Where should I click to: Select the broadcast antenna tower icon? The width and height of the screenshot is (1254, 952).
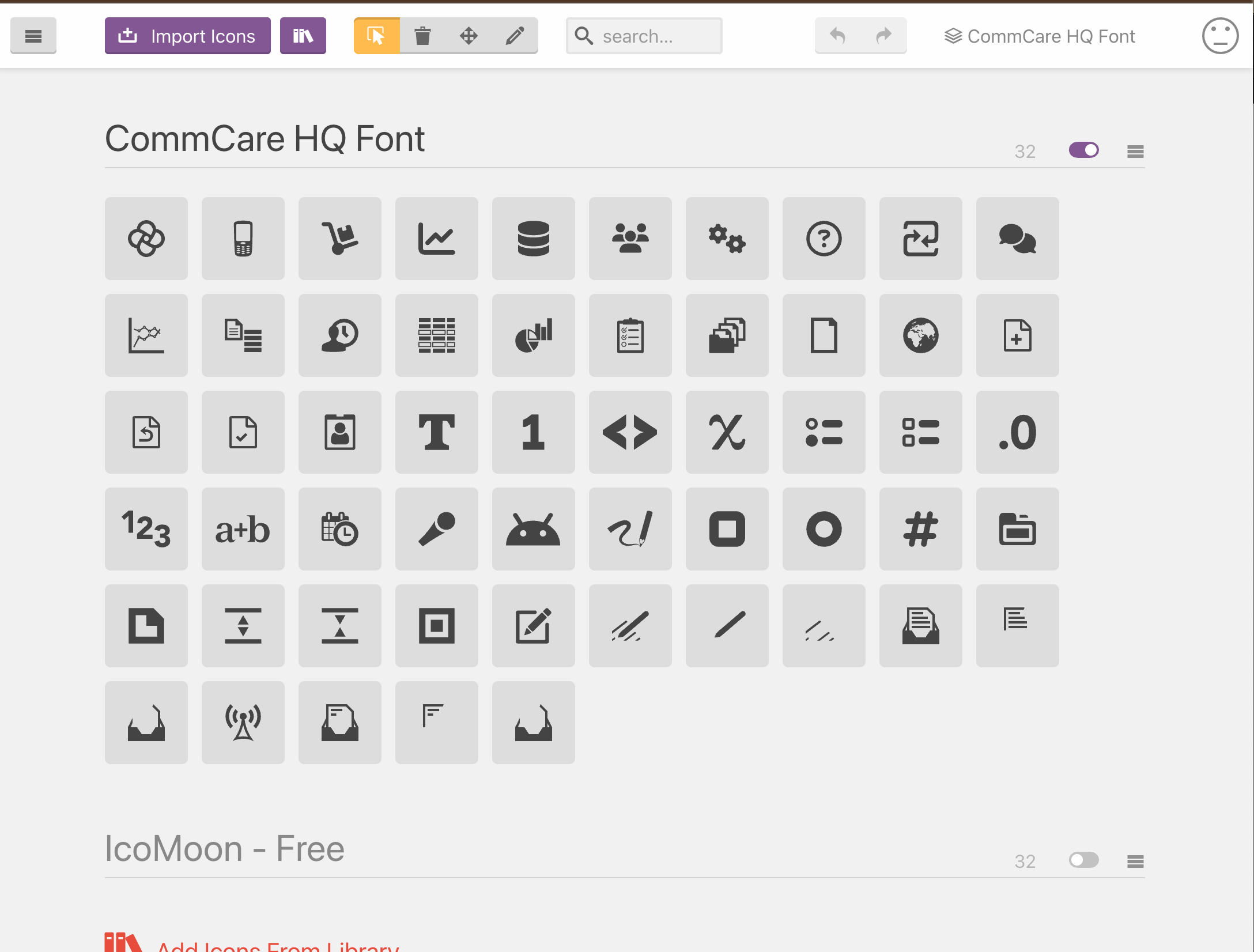click(243, 723)
